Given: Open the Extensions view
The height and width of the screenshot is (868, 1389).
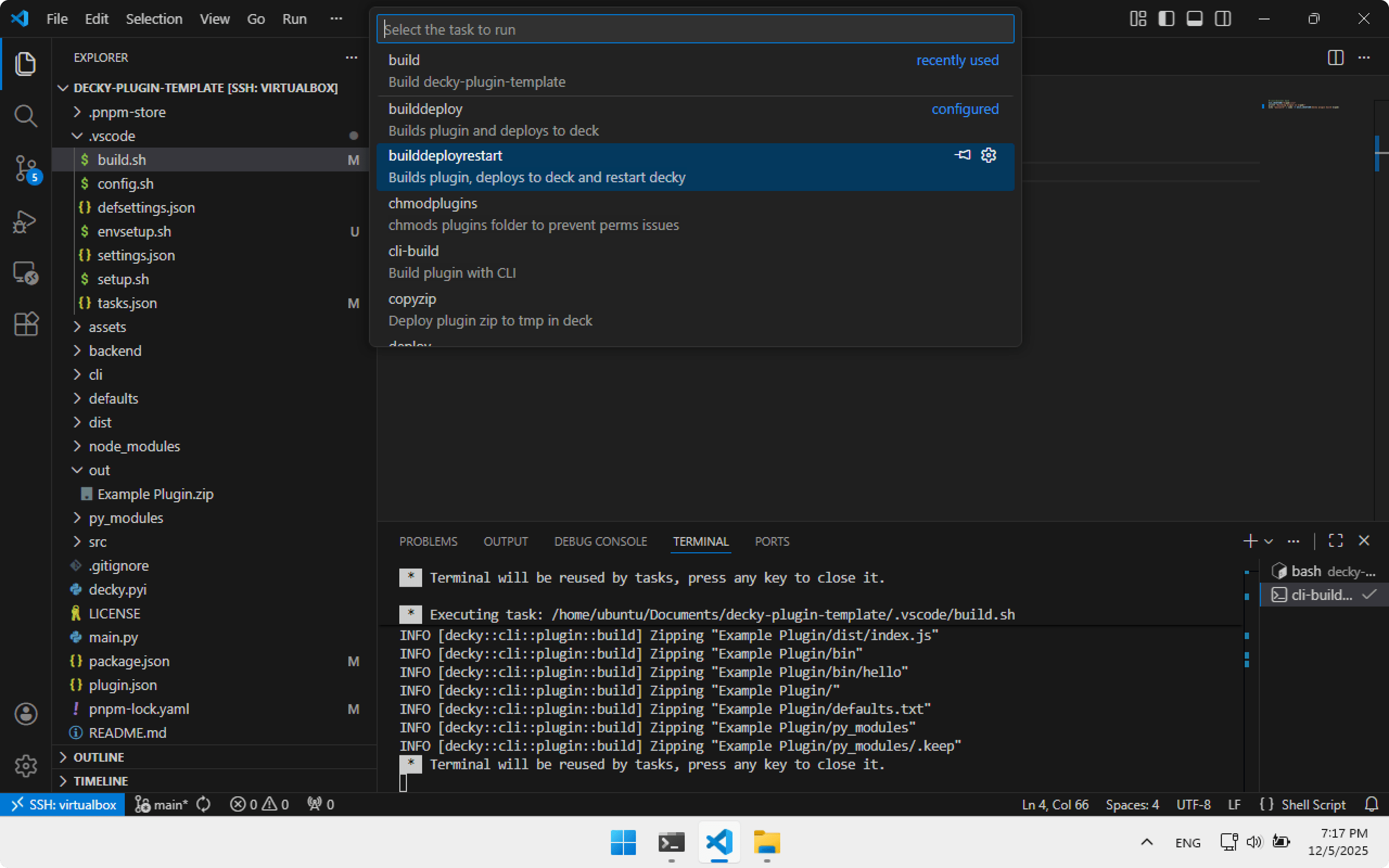Looking at the screenshot, I should tap(26, 324).
